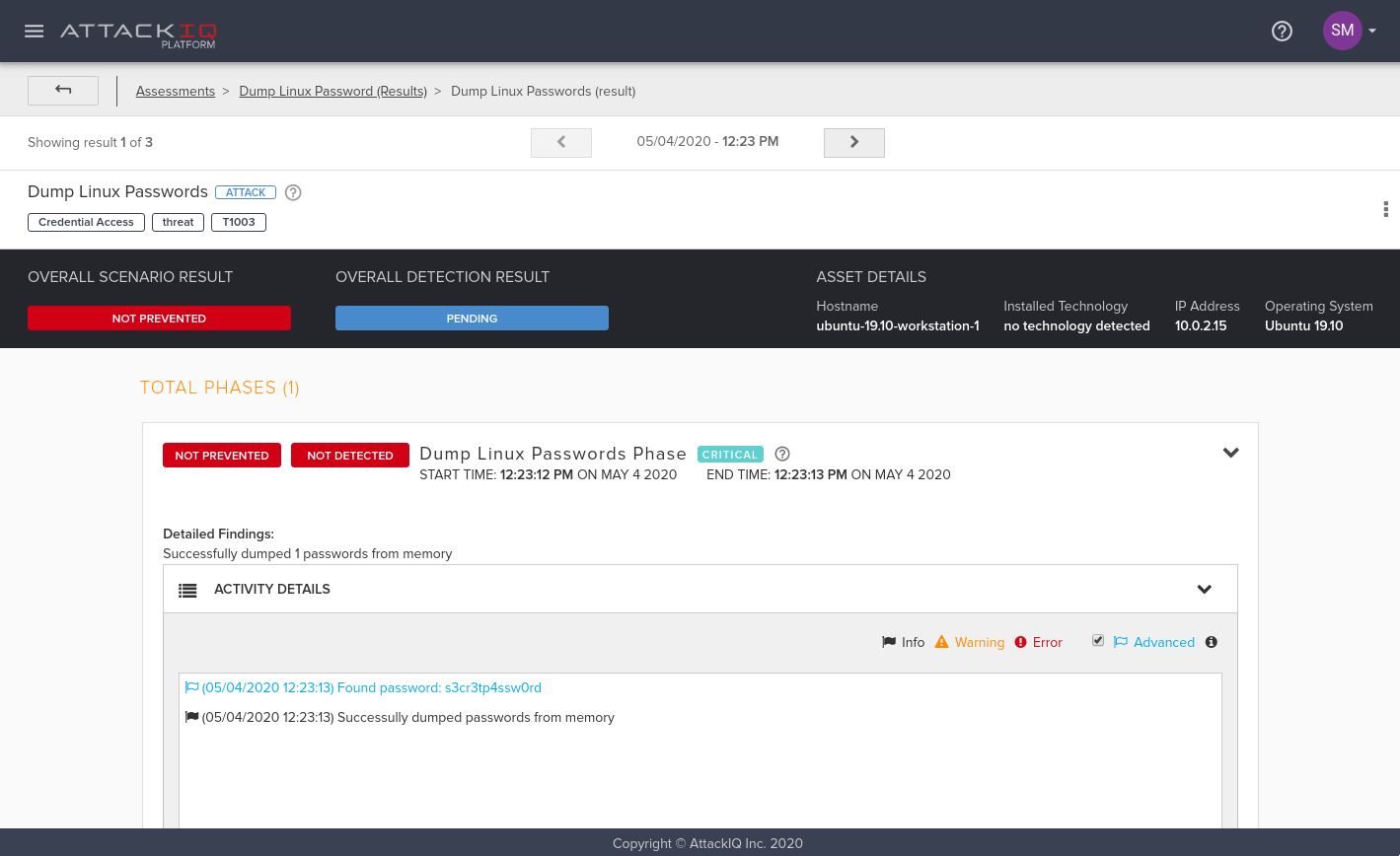Screen dimensions: 1400x856
Task: Click the back arrow button
Action: pyautogui.click(x=63, y=91)
